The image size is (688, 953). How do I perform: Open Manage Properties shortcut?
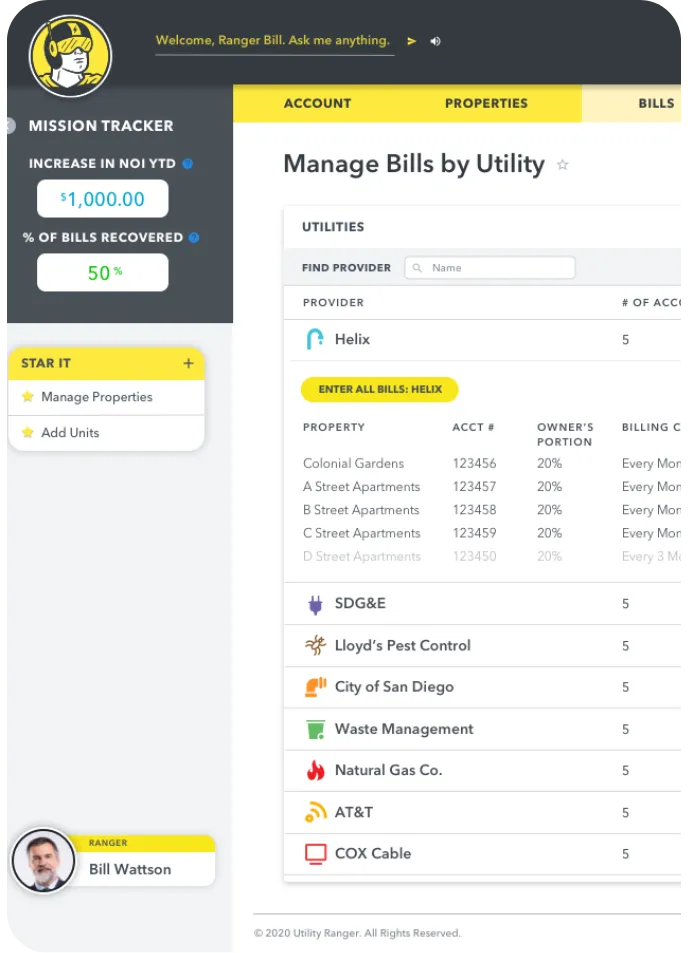(x=97, y=397)
